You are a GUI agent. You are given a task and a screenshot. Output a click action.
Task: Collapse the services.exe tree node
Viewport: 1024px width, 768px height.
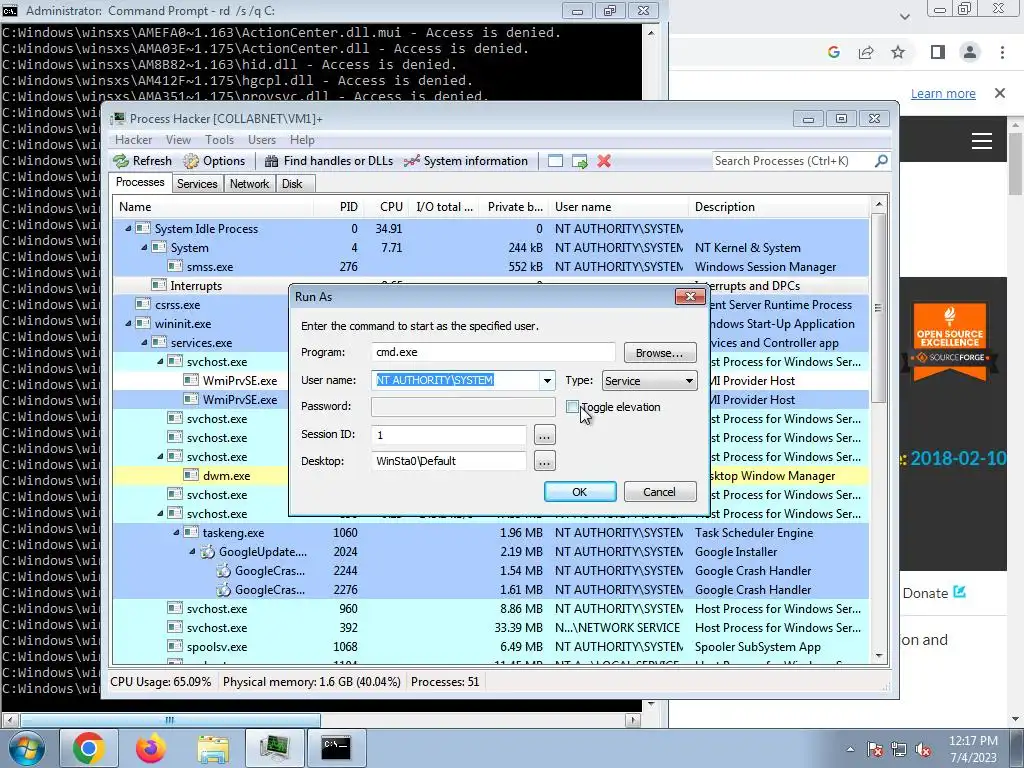click(144, 342)
